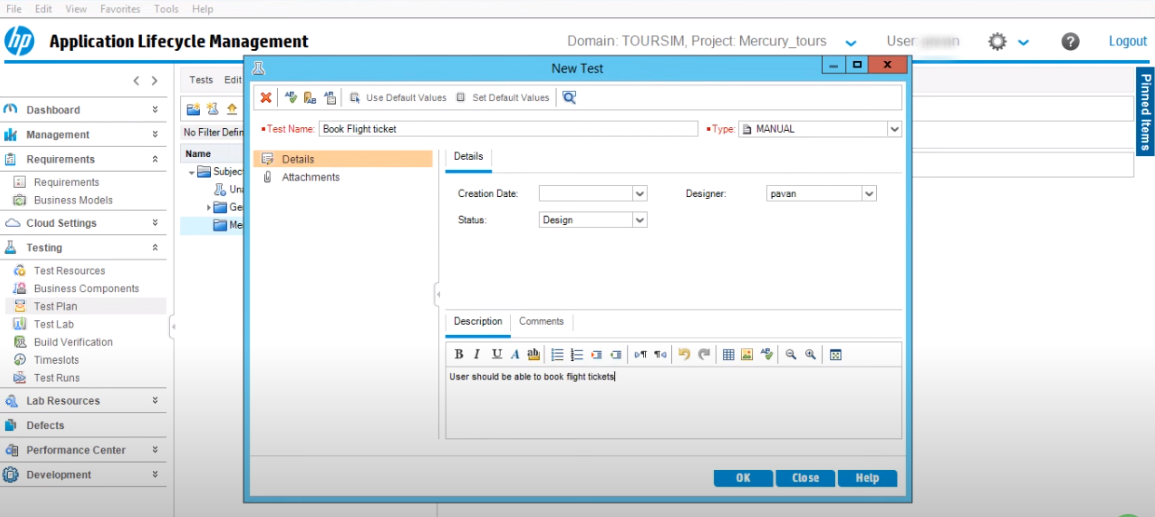Screen dimensions: 1155x517
Task: Select Attachments in the left pane
Action: click(x=310, y=177)
